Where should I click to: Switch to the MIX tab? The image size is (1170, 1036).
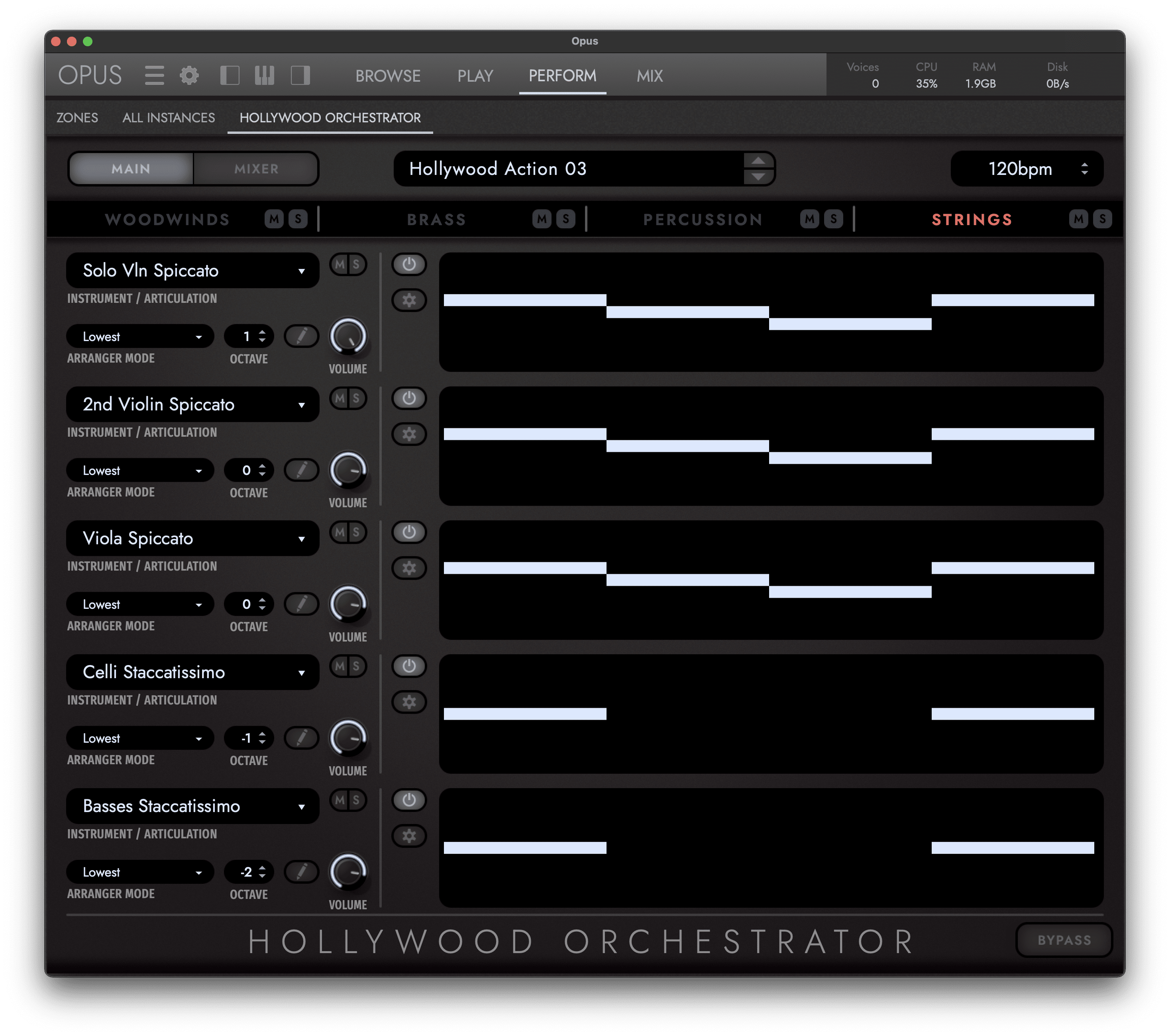pos(650,76)
